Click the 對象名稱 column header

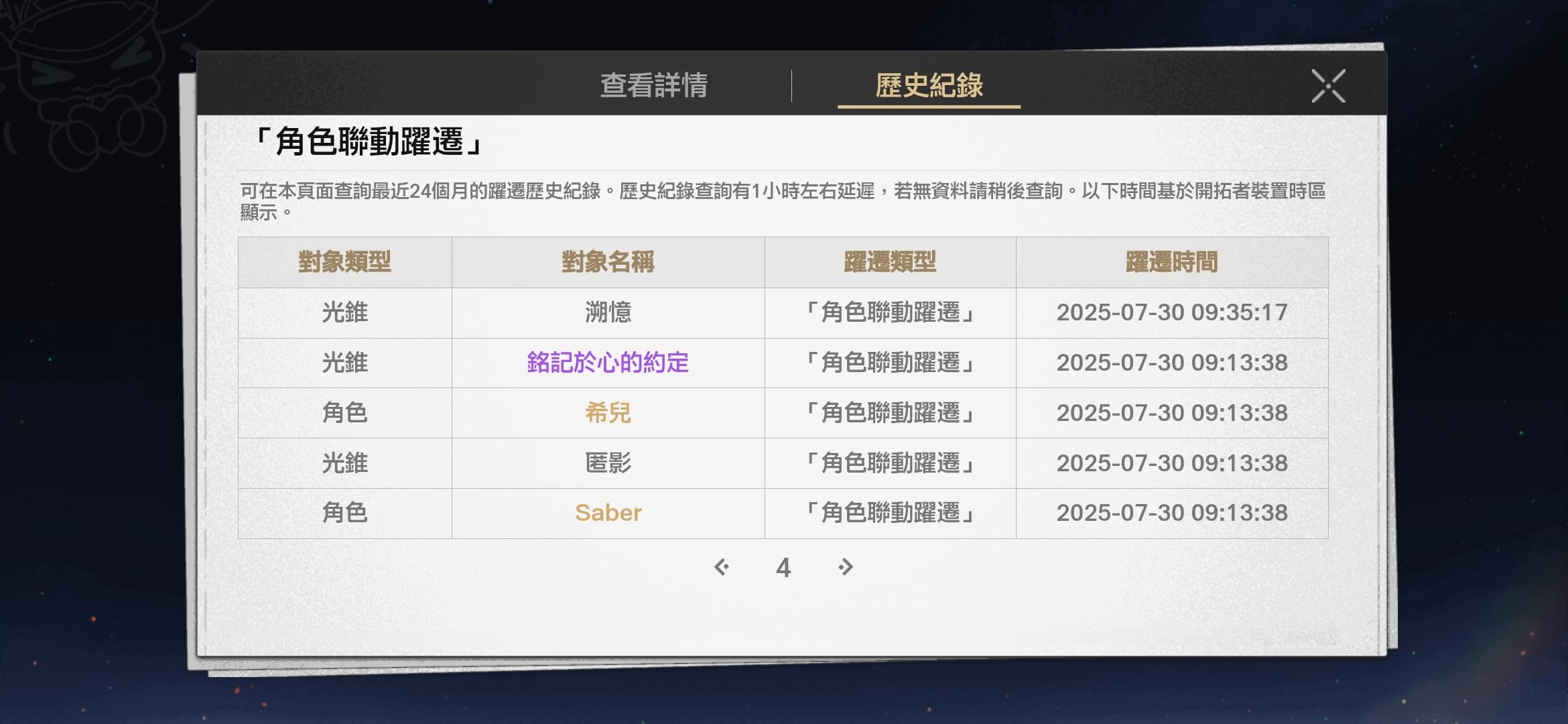(x=608, y=262)
